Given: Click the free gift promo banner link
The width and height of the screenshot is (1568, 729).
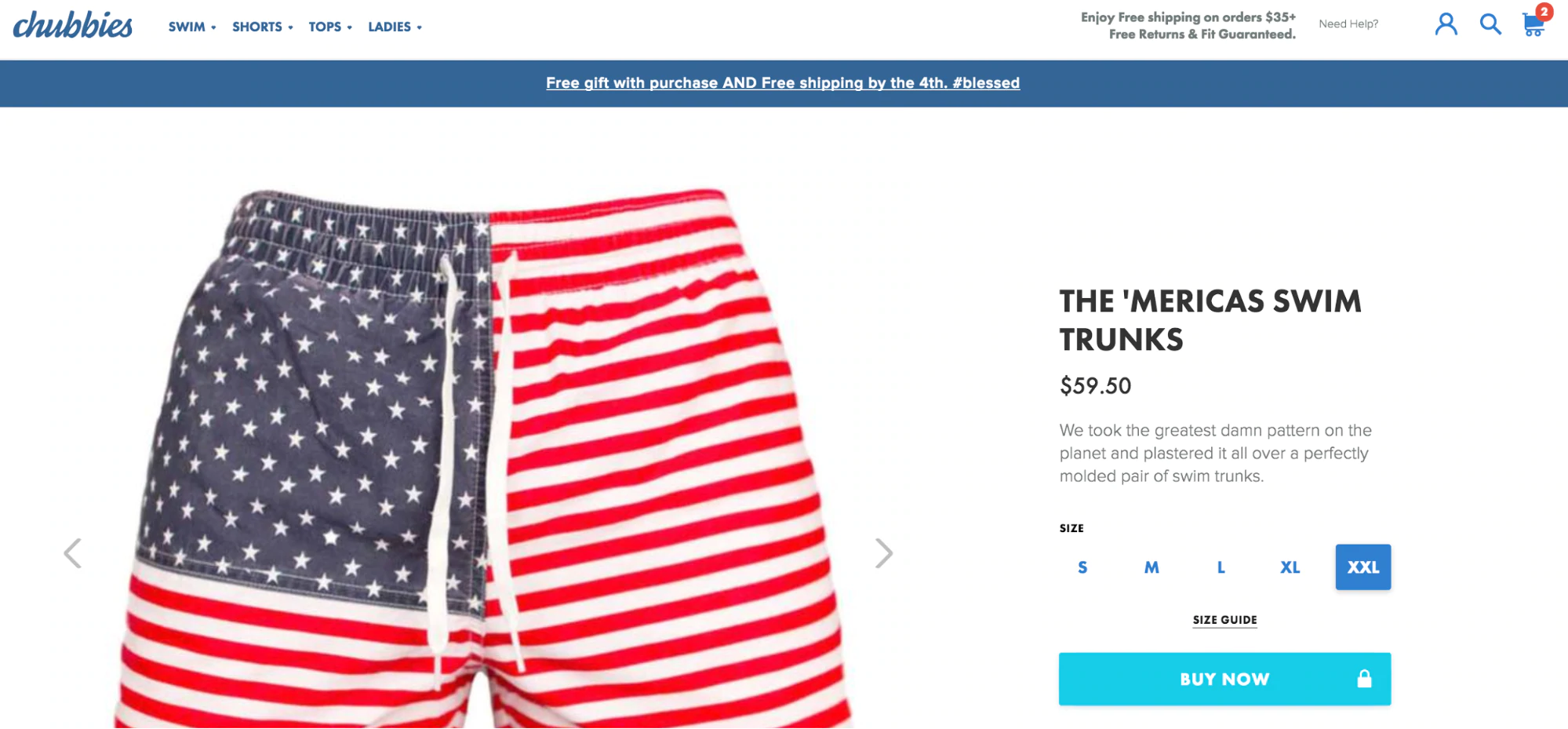Looking at the screenshot, I should [783, 83].
